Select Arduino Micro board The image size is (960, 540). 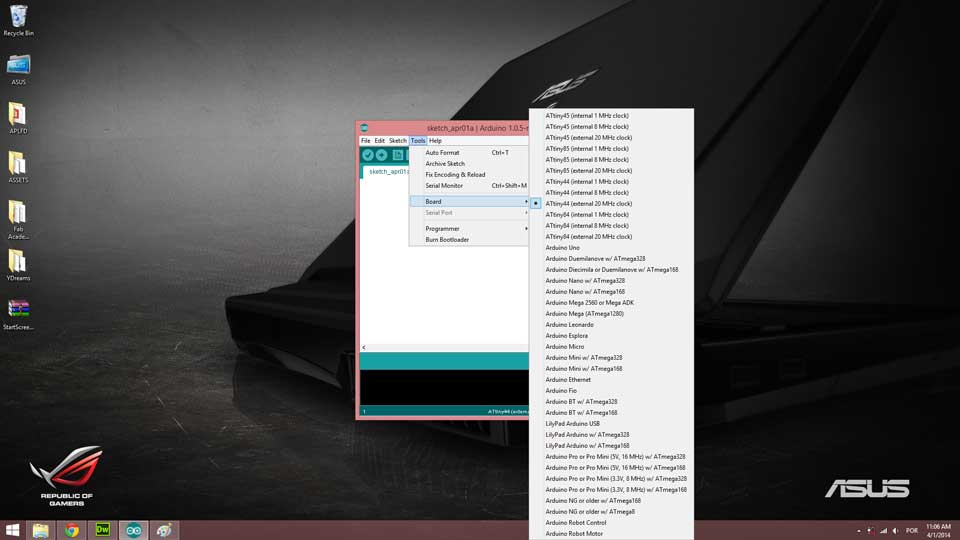click(x=611, y=347)
